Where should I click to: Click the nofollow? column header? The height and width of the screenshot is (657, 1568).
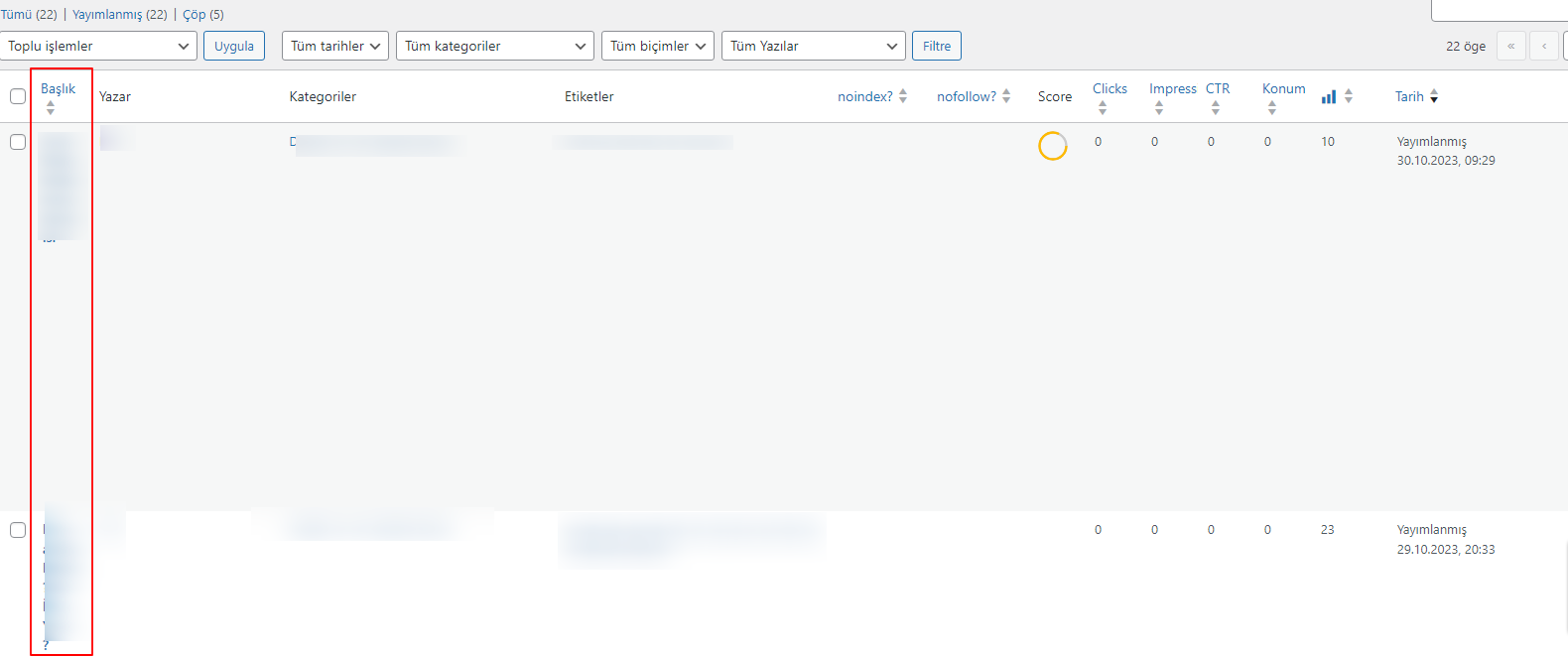(967, 96)
